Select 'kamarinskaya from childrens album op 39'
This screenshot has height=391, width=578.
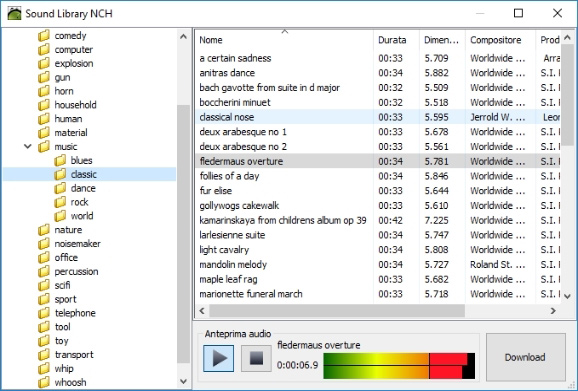283,220
